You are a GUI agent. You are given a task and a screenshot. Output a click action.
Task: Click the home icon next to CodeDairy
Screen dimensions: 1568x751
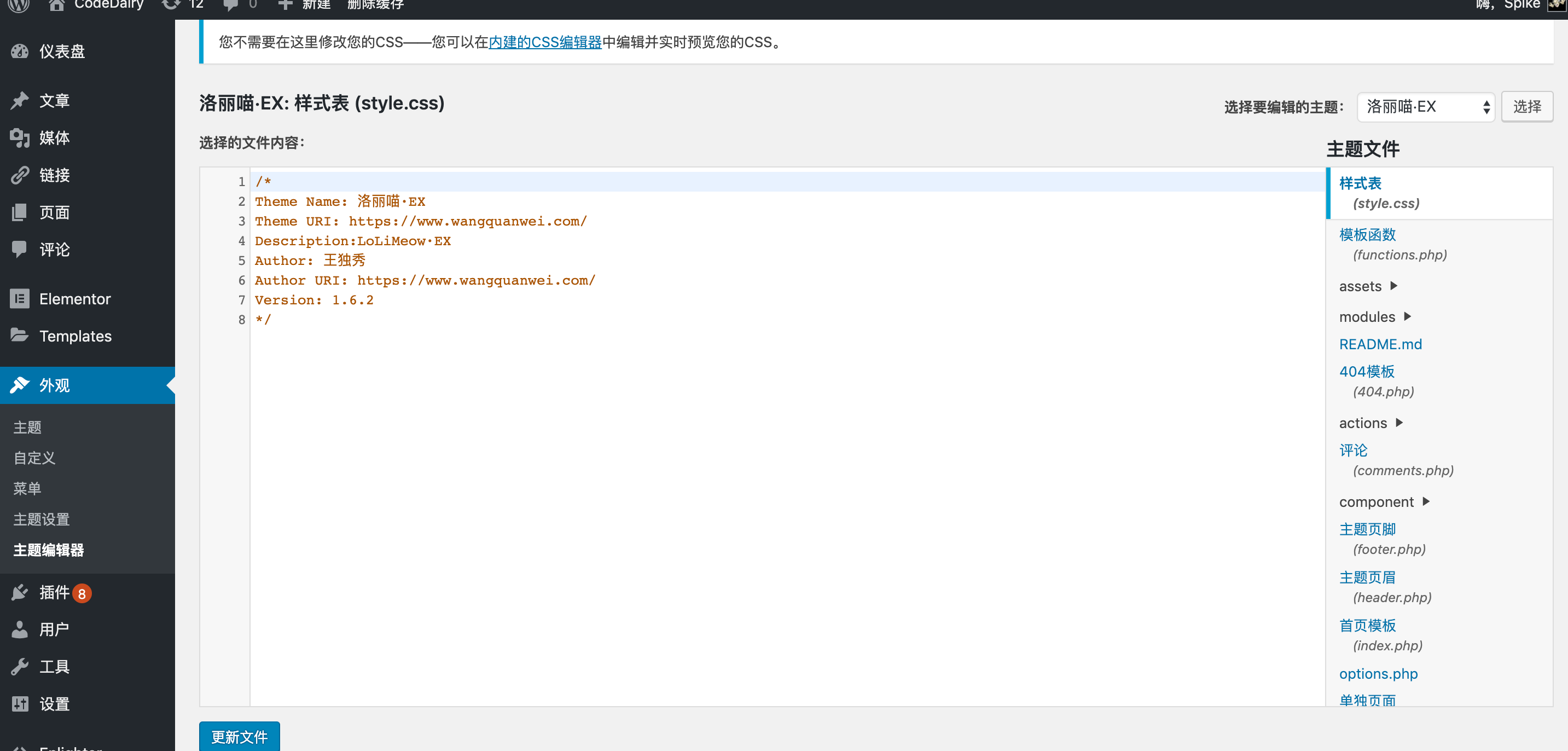56,5
